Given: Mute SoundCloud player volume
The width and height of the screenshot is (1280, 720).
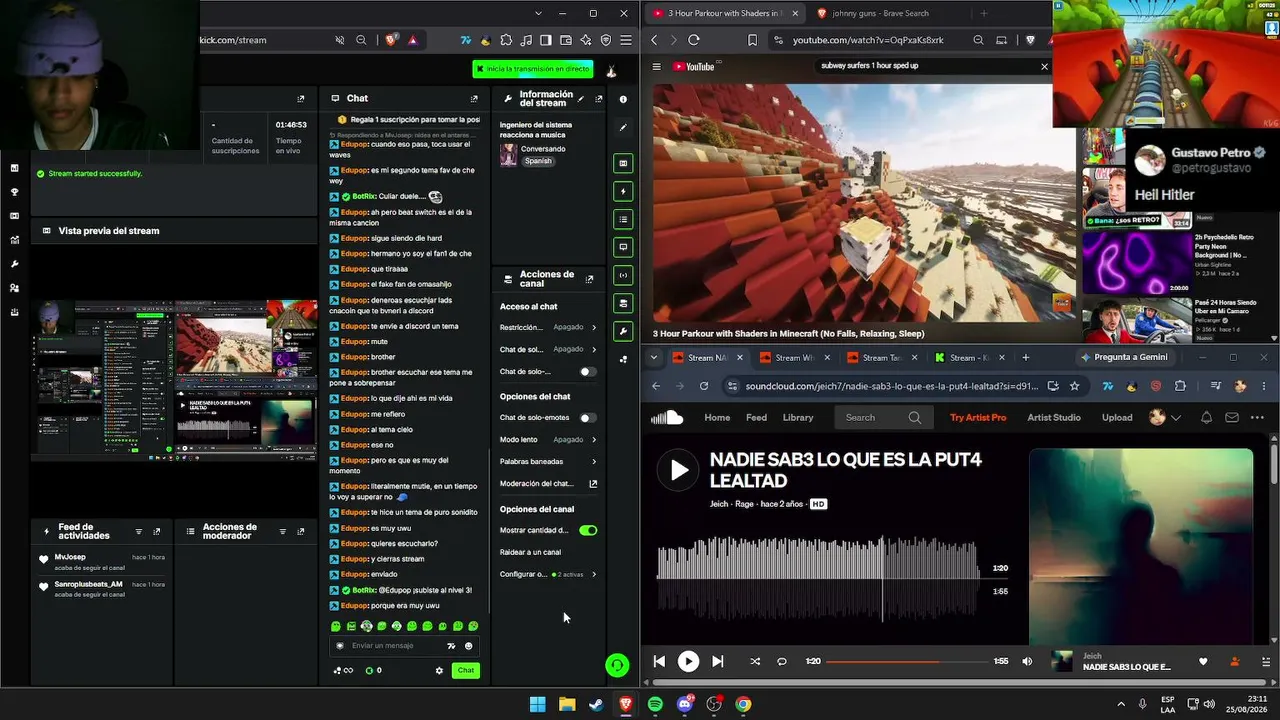Looking at the screenshot, I should pyautogui.click(x=1027, y=661).
